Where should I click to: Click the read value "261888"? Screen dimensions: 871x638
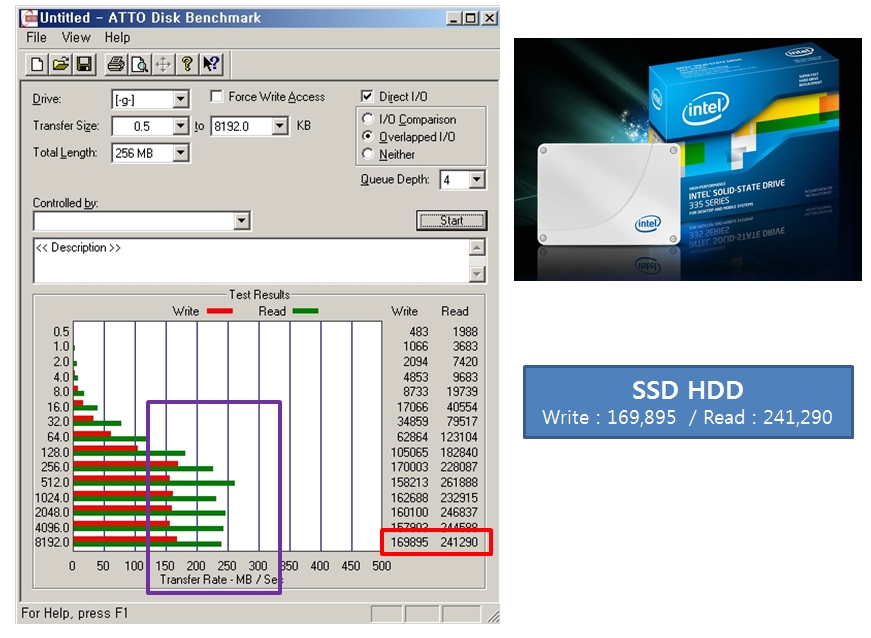459,483
